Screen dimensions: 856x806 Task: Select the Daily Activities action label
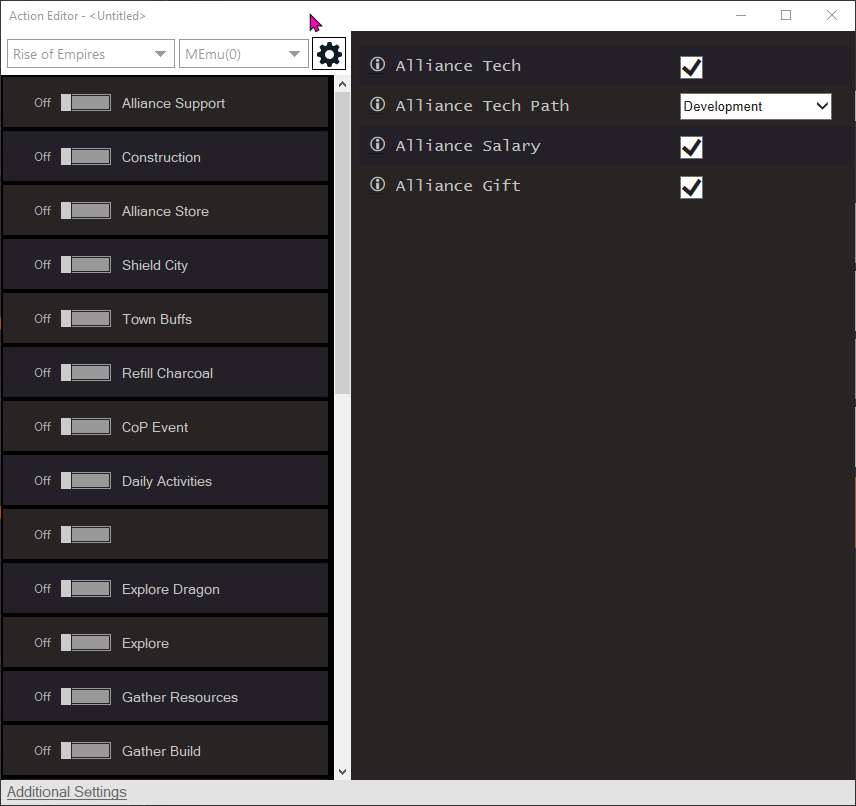167,481
